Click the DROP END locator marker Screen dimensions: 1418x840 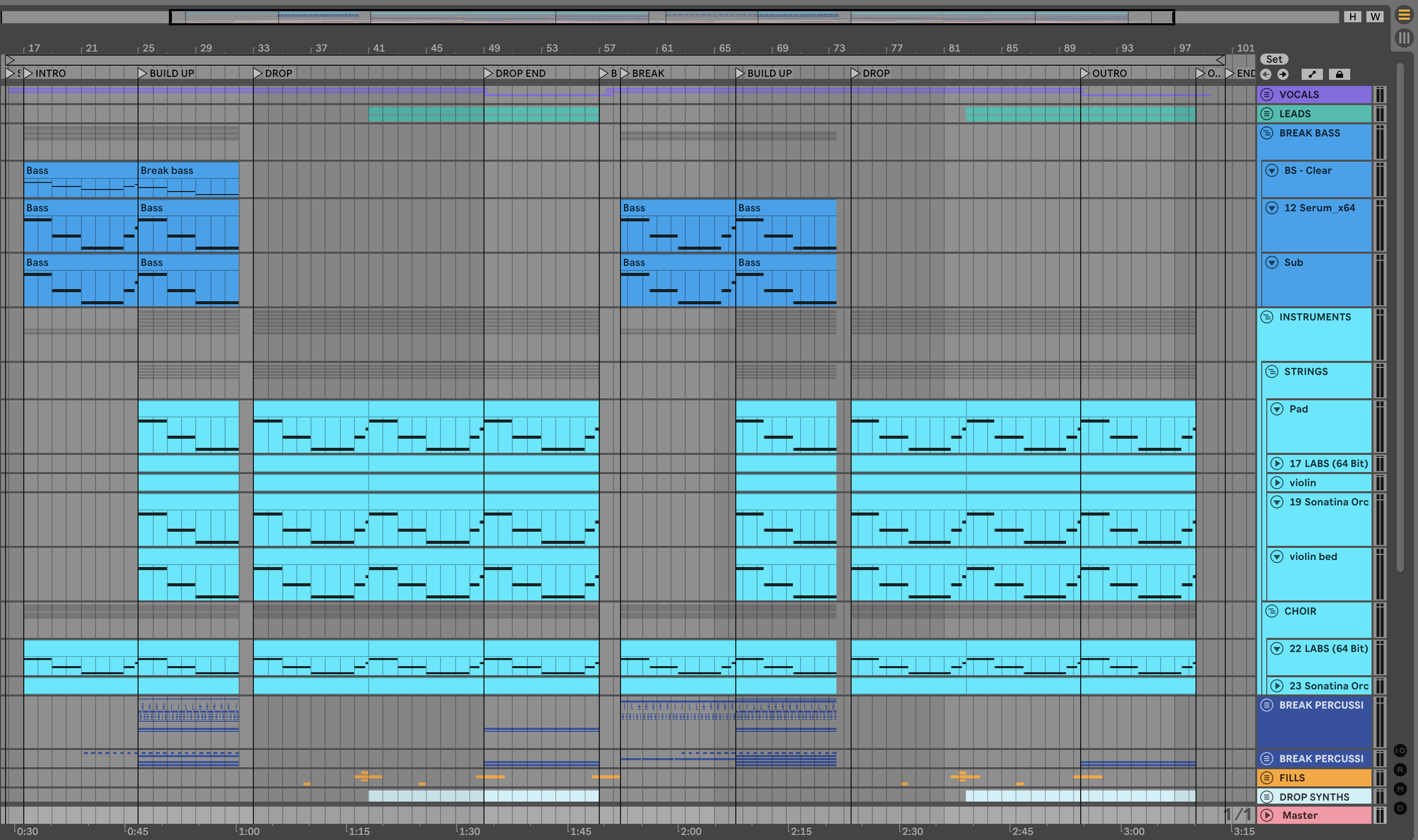tap(488, 73)
